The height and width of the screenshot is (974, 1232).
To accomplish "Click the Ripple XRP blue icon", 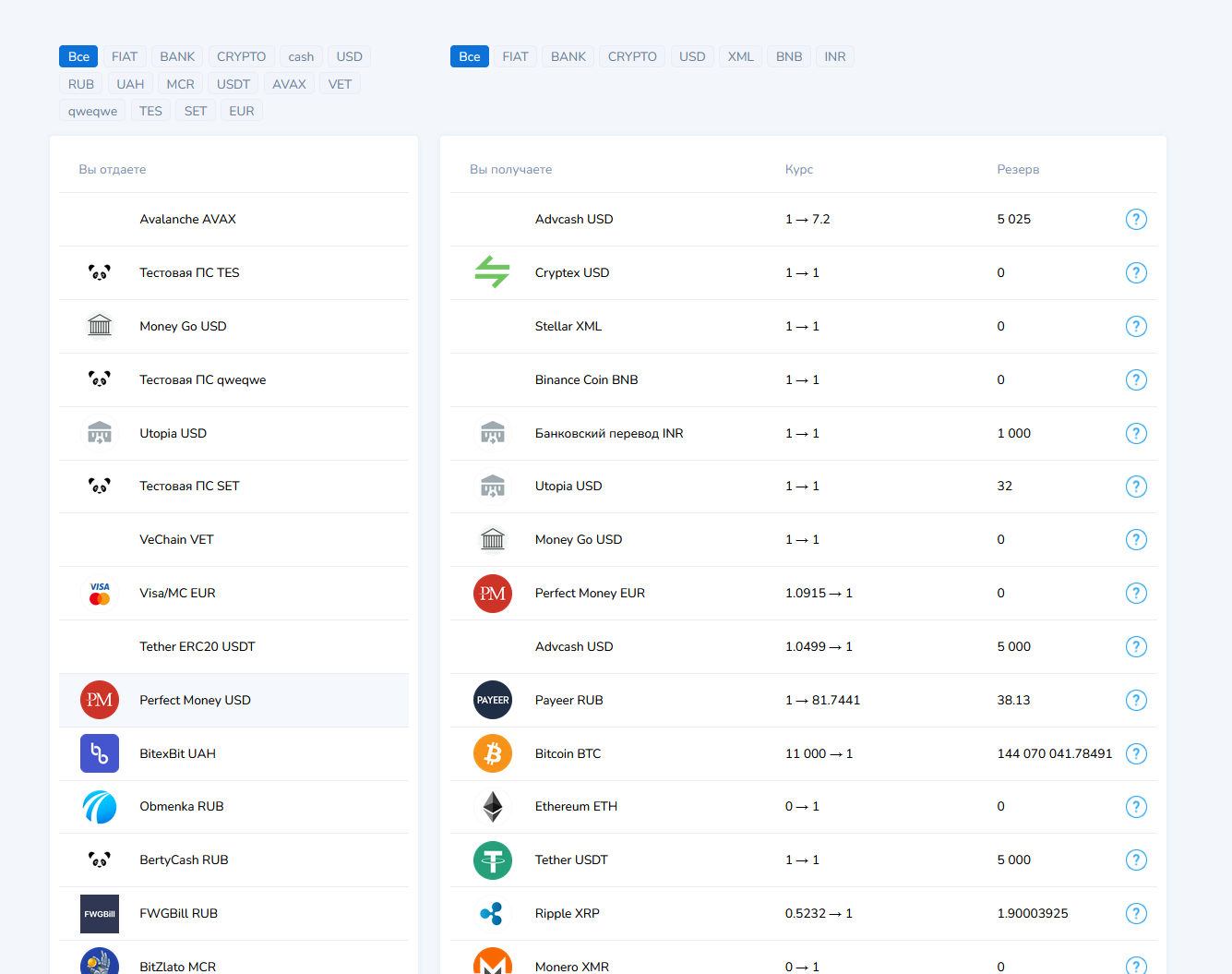I will click(493, 914).
